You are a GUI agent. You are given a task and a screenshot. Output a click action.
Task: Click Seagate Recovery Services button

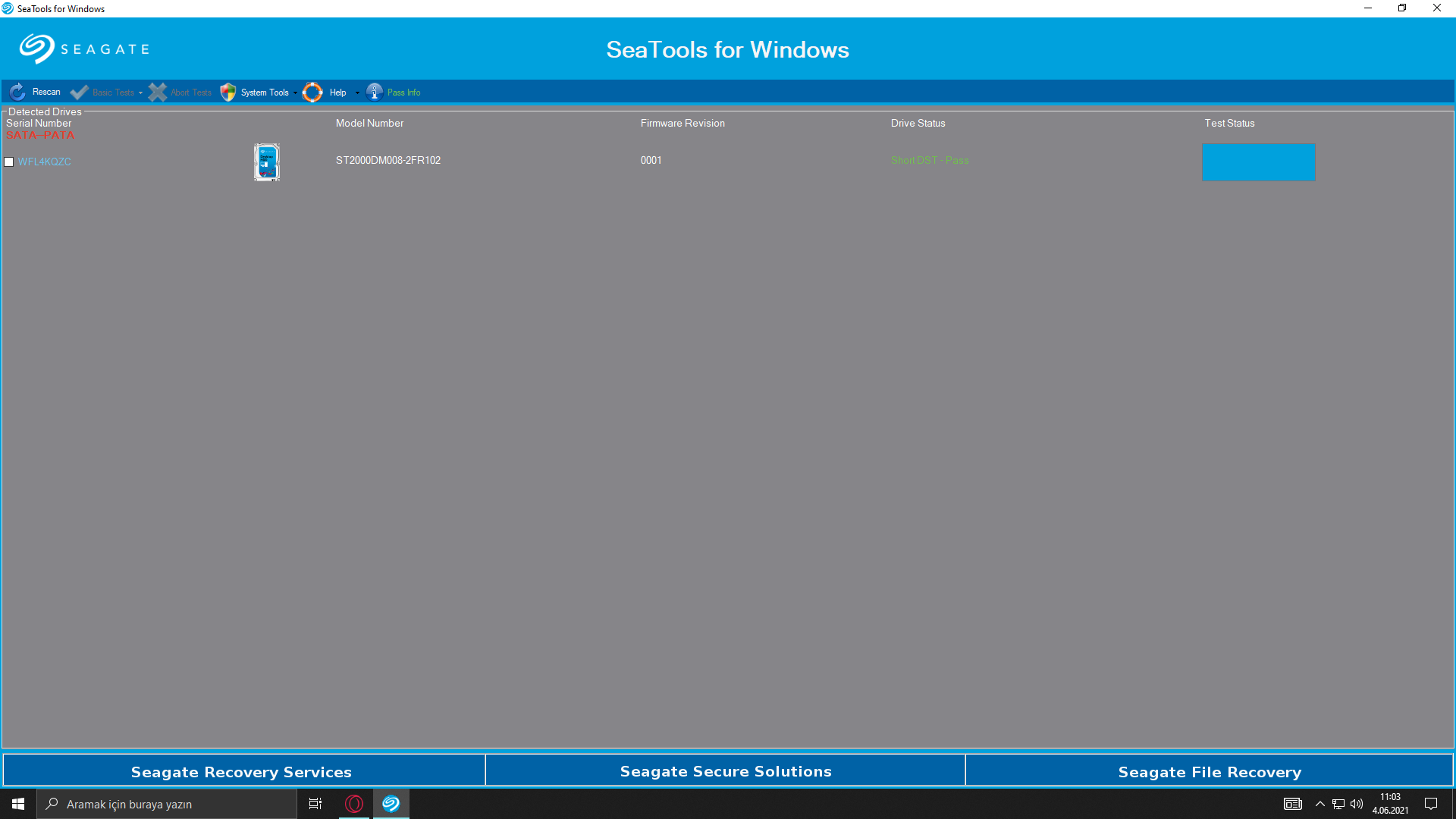243,771
